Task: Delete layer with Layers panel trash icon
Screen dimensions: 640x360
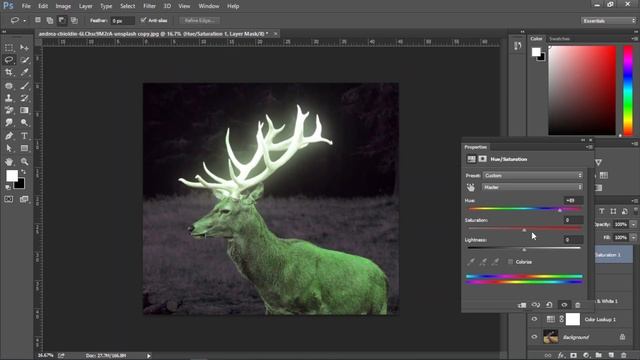Action: coord(624,356)
